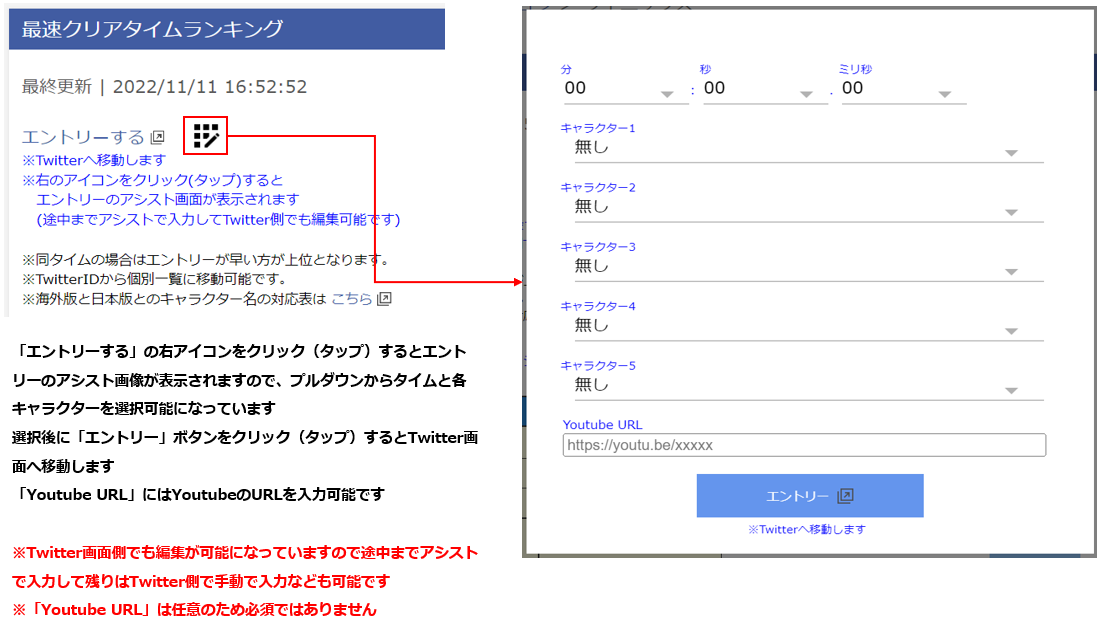Expand the キャラクター1 dropdown
Image resolution: width=1100 pixels, height=628 pixels.
tap(1011, 153)
